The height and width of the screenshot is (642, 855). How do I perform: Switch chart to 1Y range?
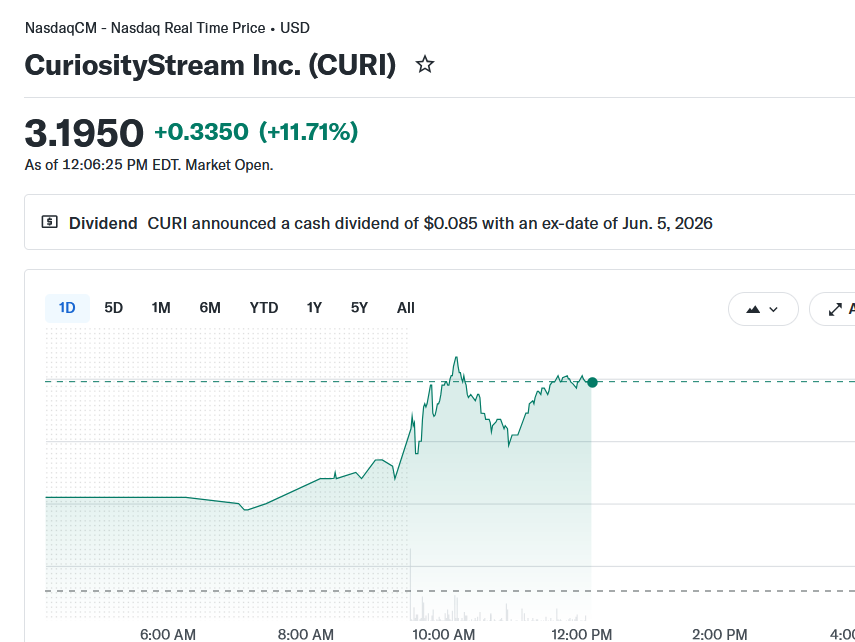314,308
